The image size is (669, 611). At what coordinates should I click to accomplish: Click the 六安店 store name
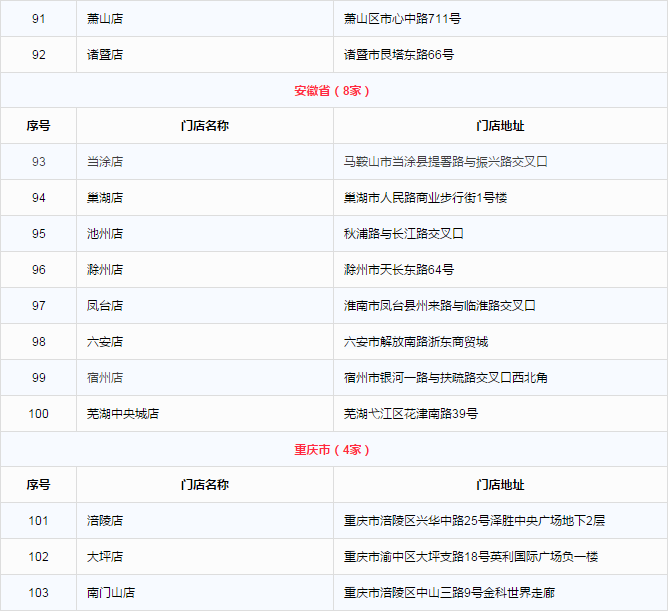[x=105, y=342]
